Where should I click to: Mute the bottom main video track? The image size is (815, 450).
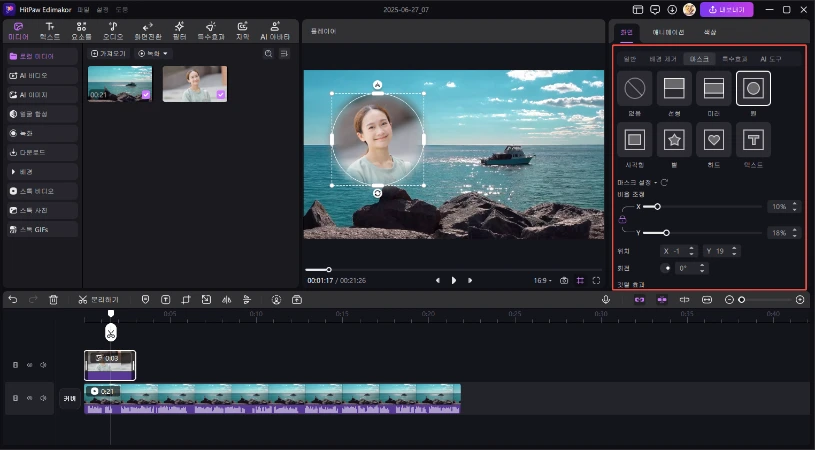click(x=43, y=398)
